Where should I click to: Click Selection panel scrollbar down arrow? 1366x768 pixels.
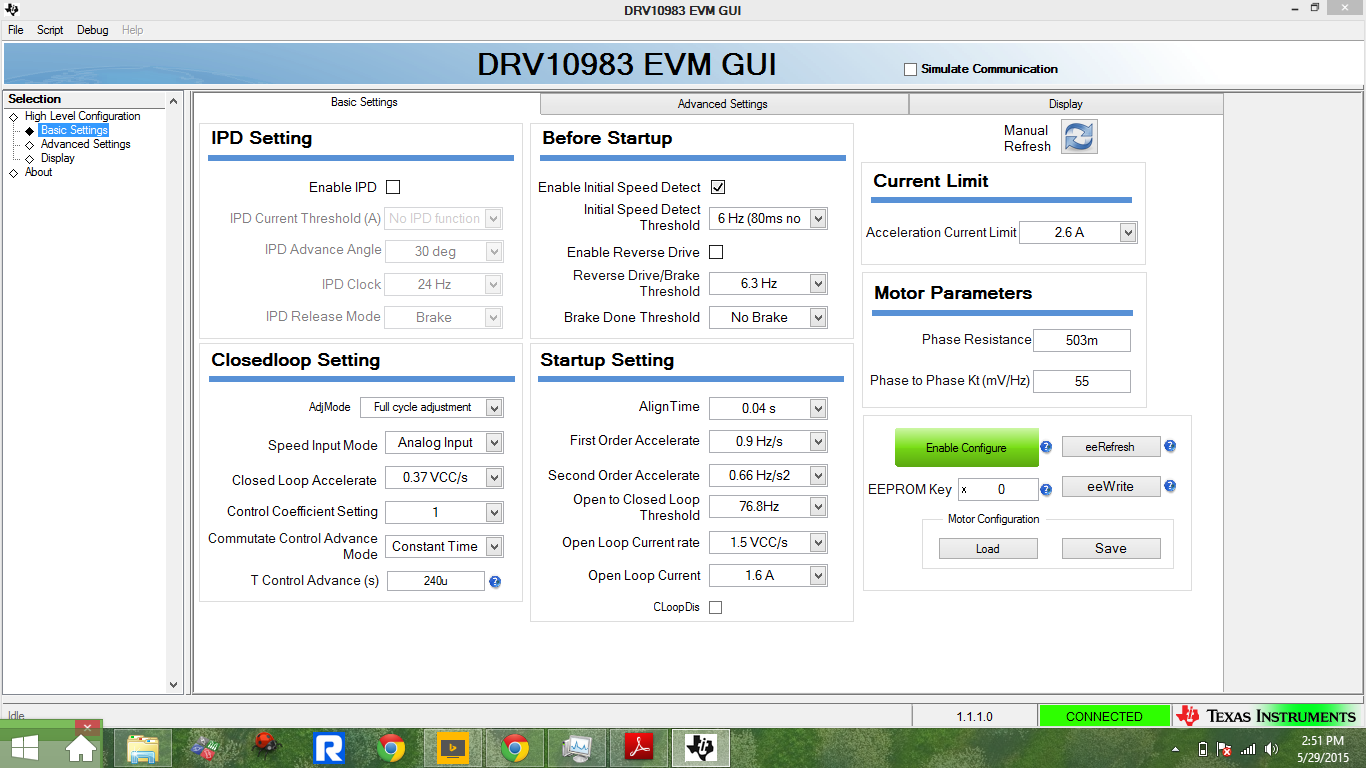point(174,685)
